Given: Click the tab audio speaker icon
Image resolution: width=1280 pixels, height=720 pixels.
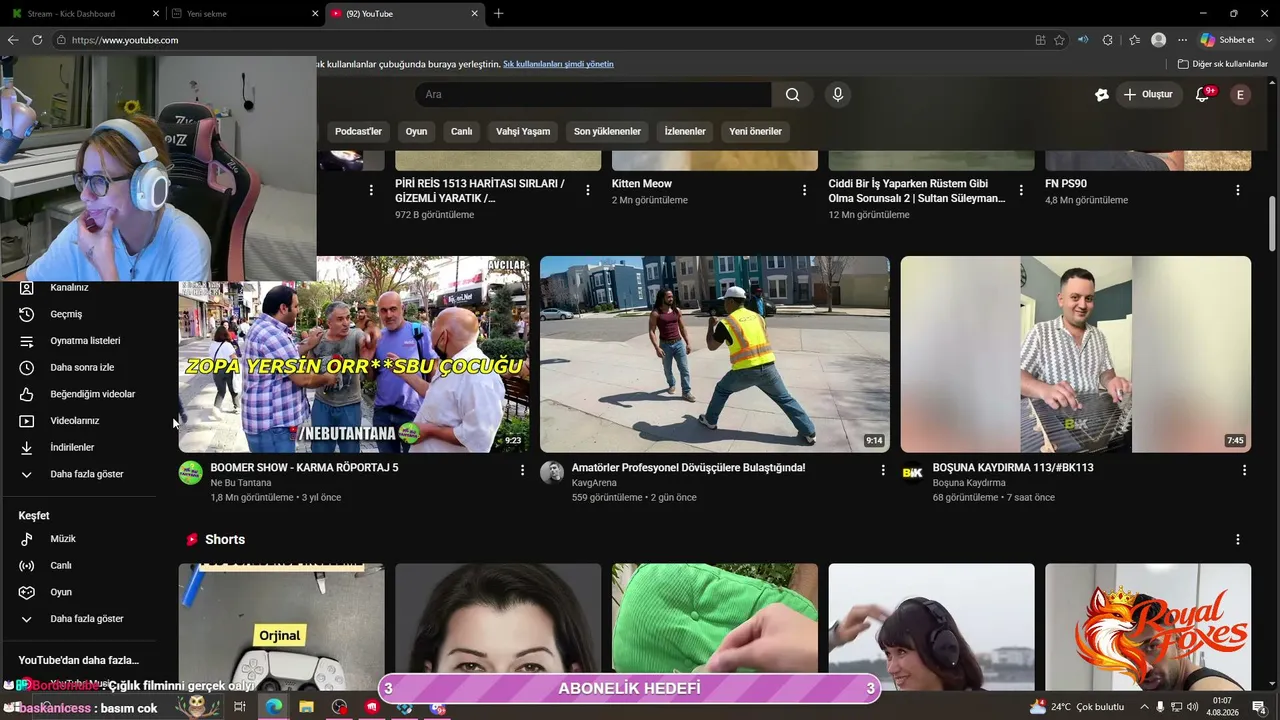Looking at the screenshot, I should tap(1083, 40).
